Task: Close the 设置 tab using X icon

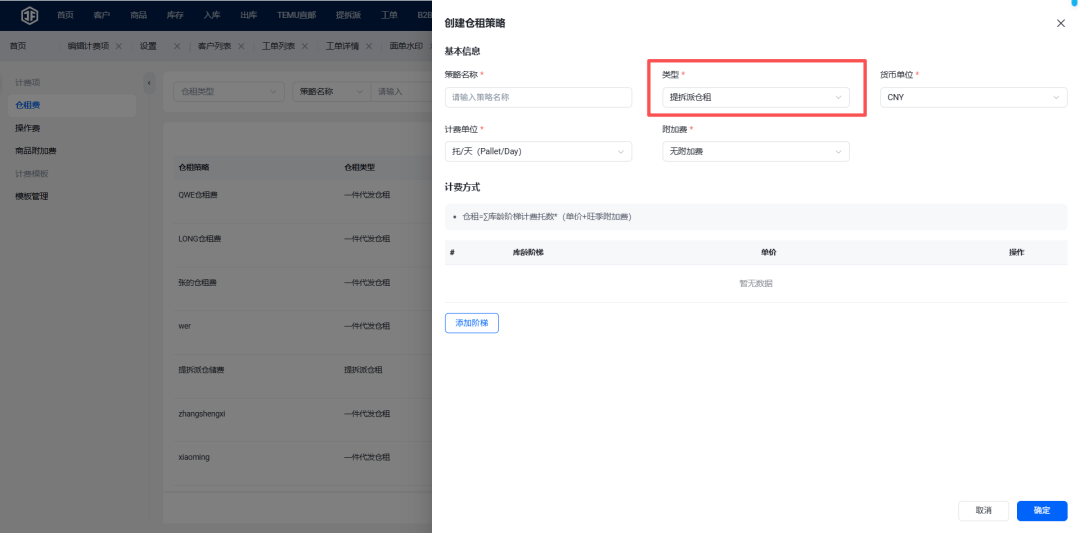Action: pos(176,46)
